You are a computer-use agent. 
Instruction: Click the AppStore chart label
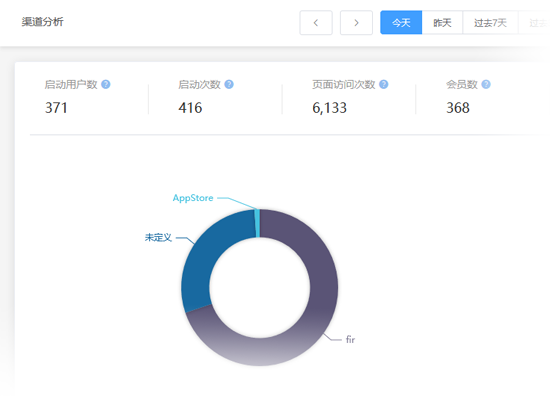pos(193,198)
